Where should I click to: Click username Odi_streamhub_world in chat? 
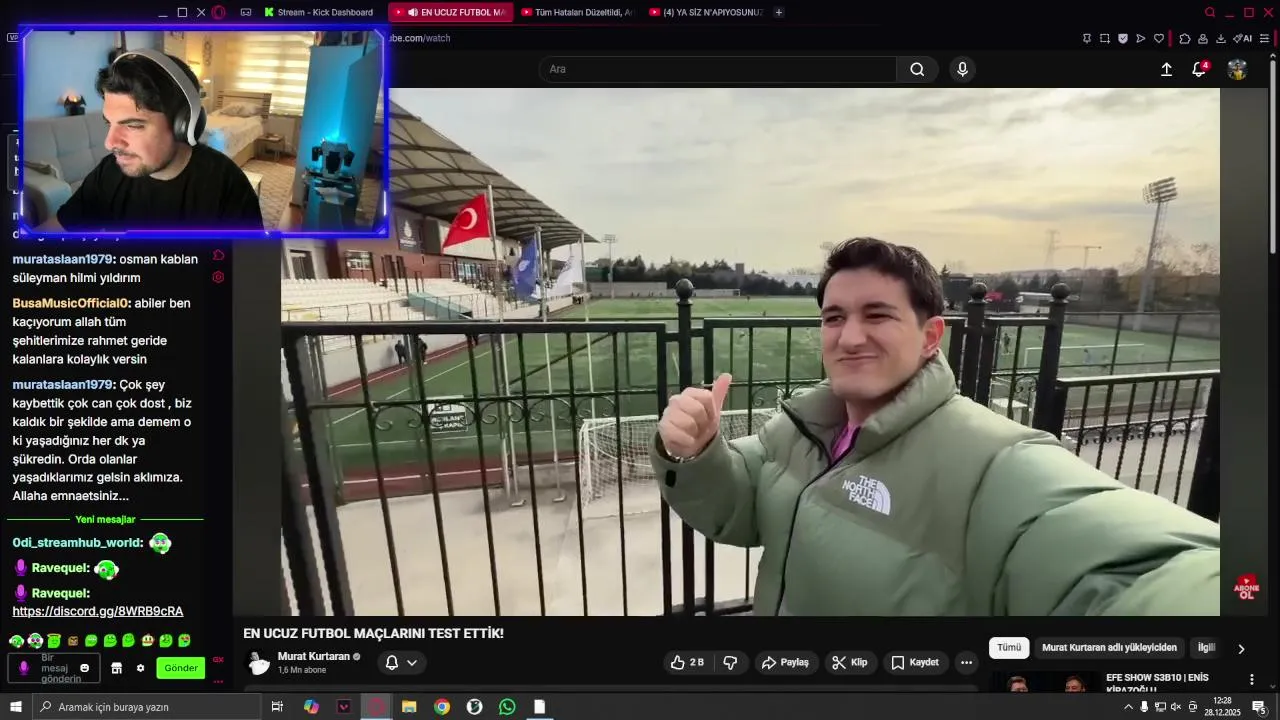[x=77, y=543]
